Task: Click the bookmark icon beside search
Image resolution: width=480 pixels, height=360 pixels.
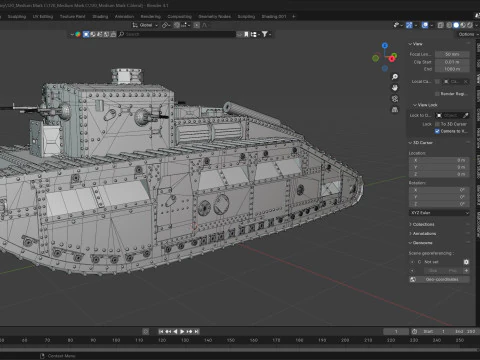Action: [x=246, y=34]
